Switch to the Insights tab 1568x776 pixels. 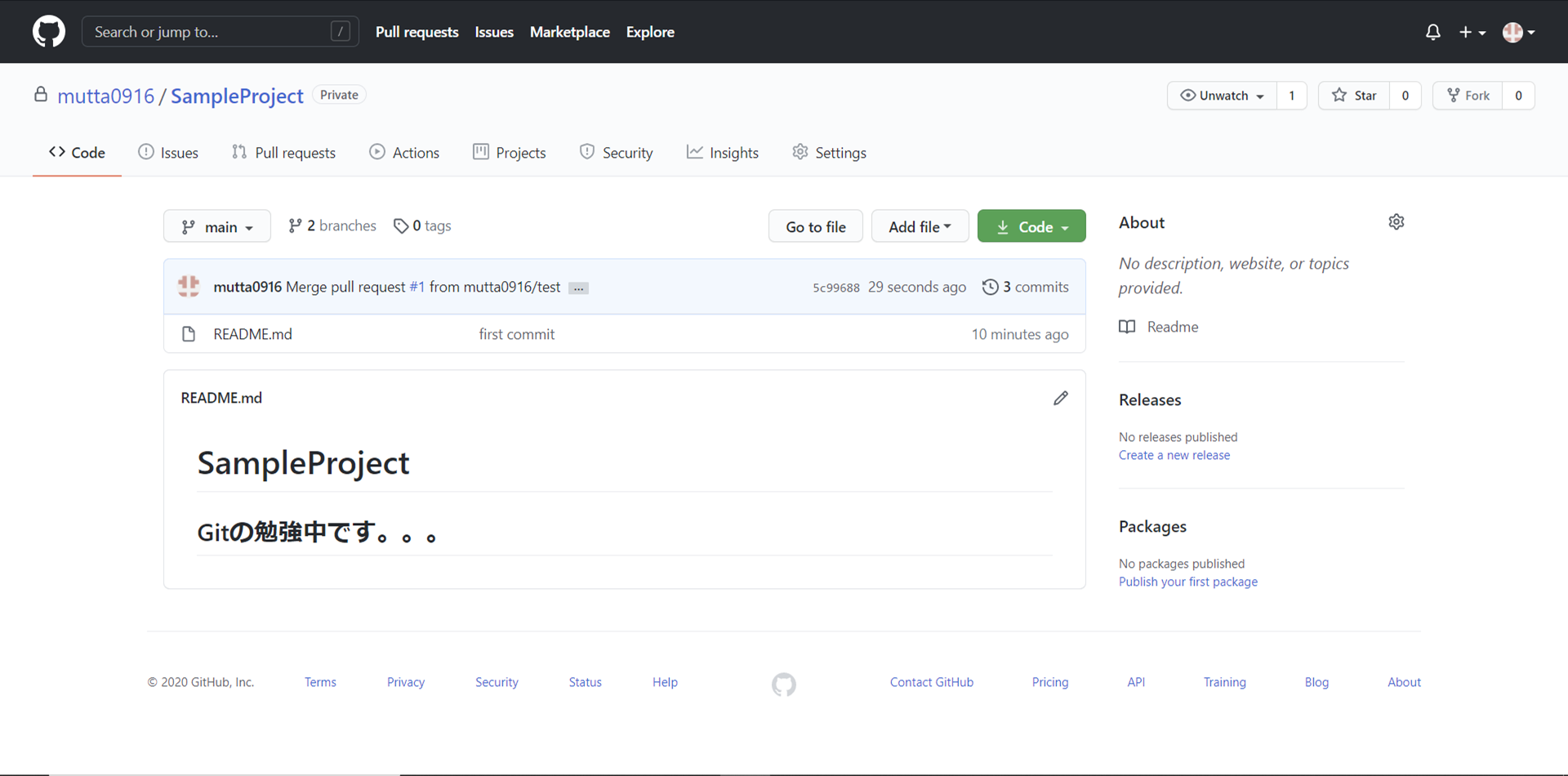723,153
